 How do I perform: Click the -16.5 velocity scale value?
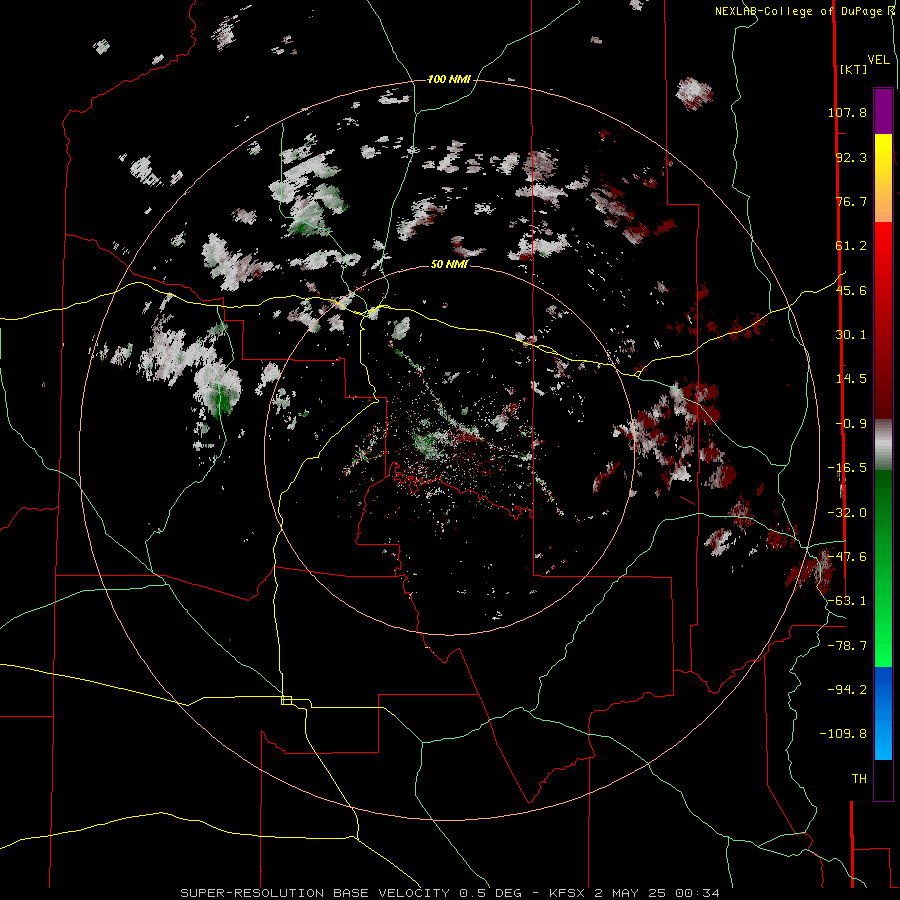tap(847, 468)
